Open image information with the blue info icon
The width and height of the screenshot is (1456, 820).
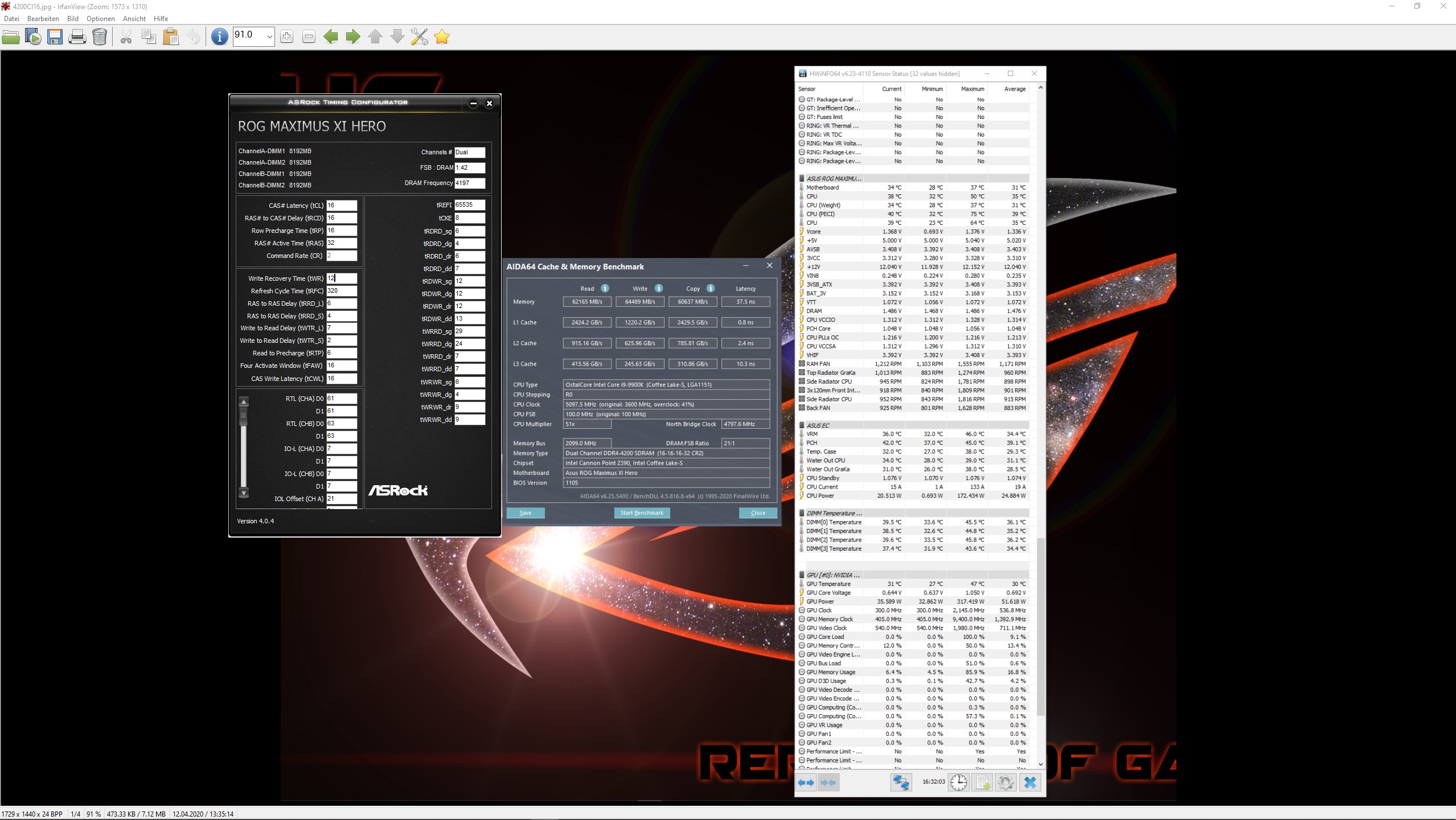tap(219, 37)
